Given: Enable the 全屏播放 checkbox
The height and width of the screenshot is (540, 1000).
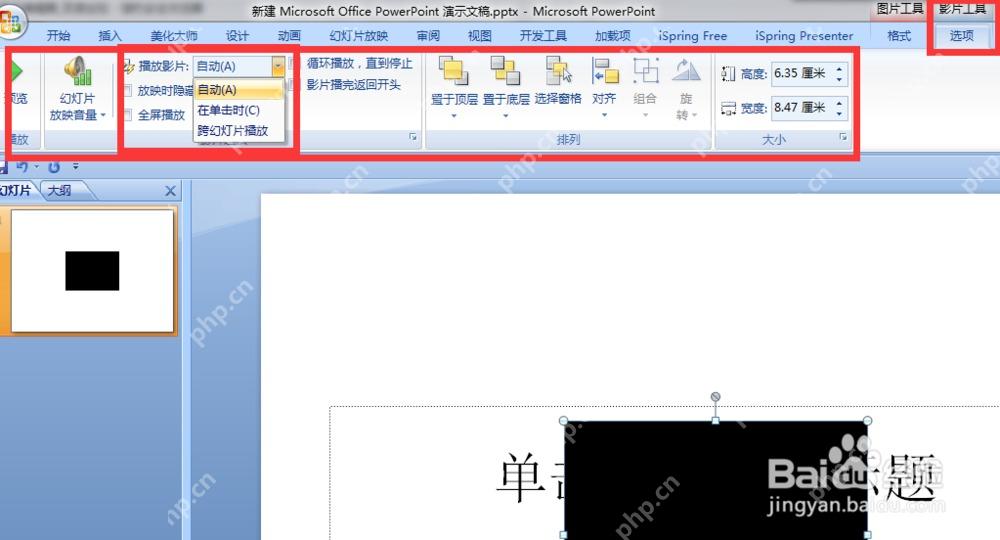Looking at the screenshot, I should point(128,115).
